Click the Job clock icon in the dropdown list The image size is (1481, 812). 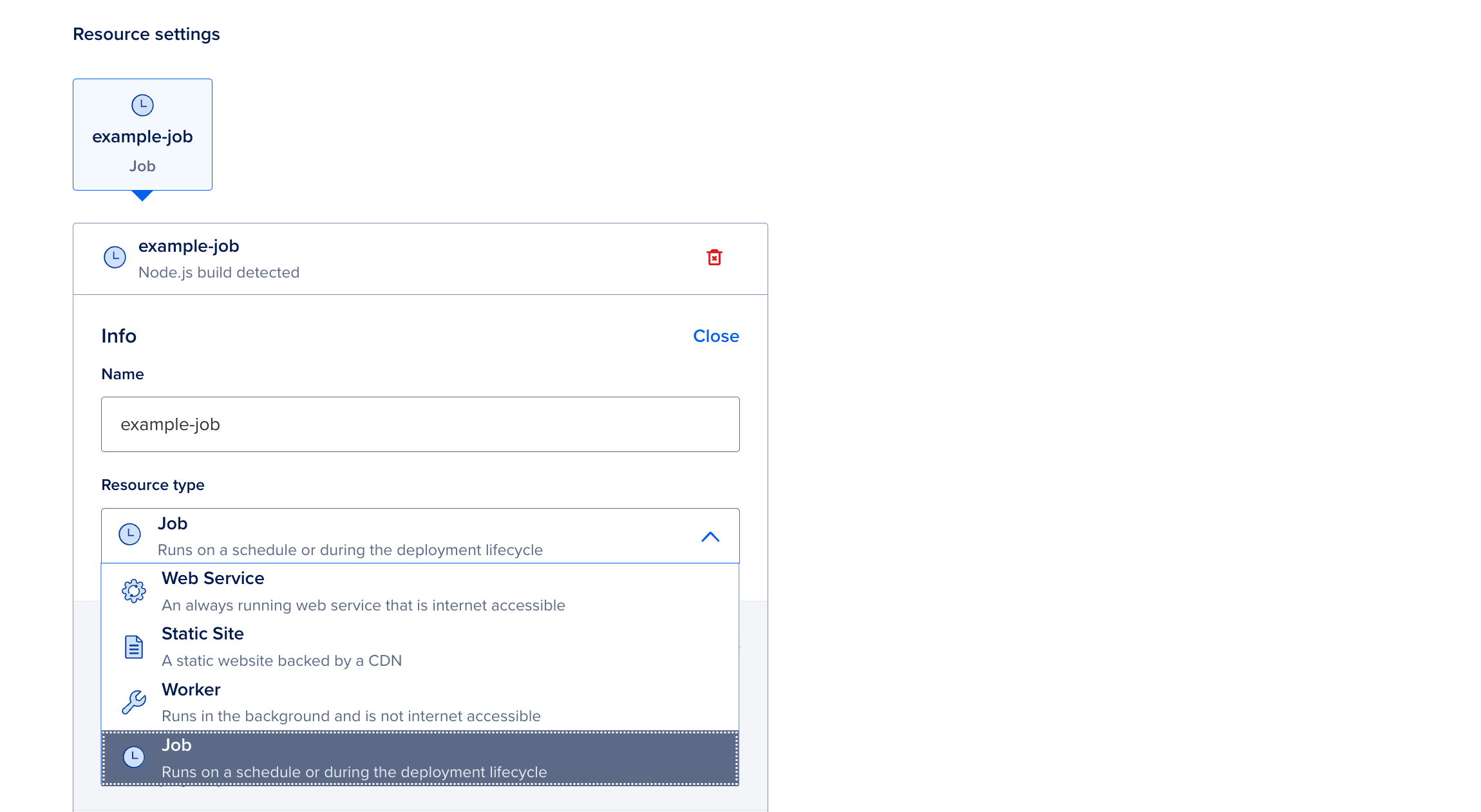pyautogui.click(x=133, y=757)
